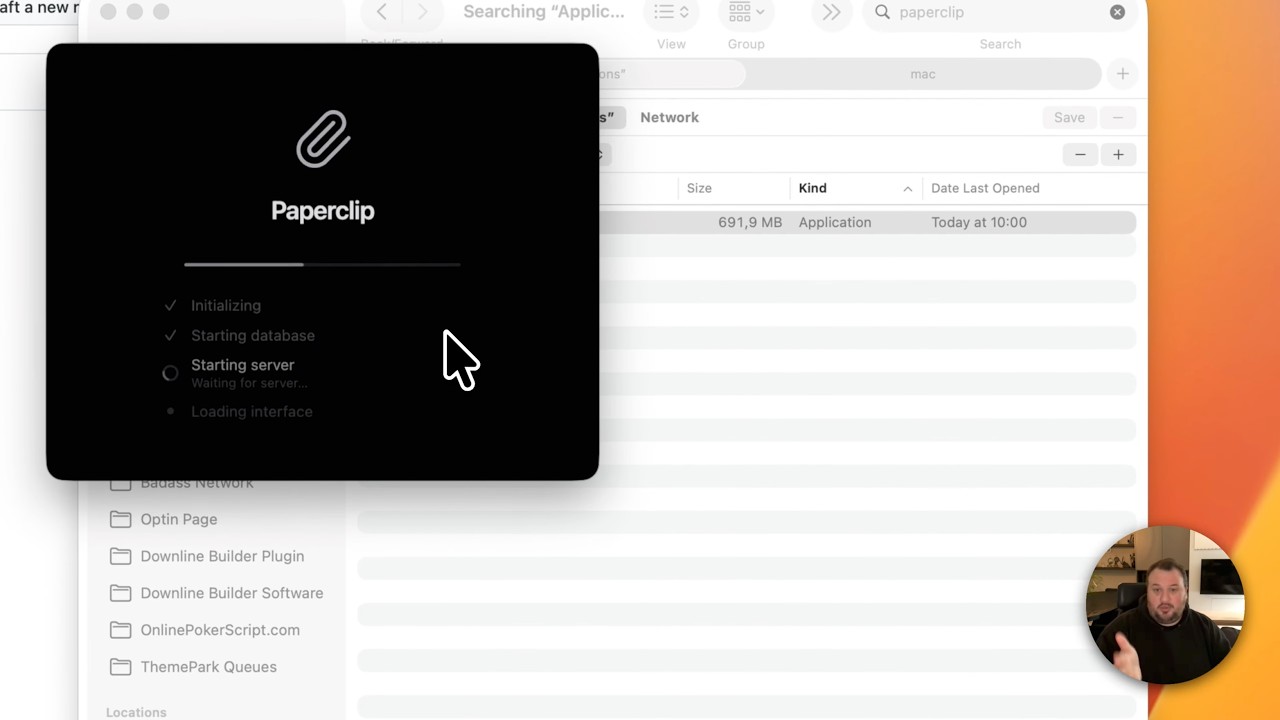This screenshot has width=1280, height=720.
Task: Click the Optin Page folder icon
Action: point(120,519)
